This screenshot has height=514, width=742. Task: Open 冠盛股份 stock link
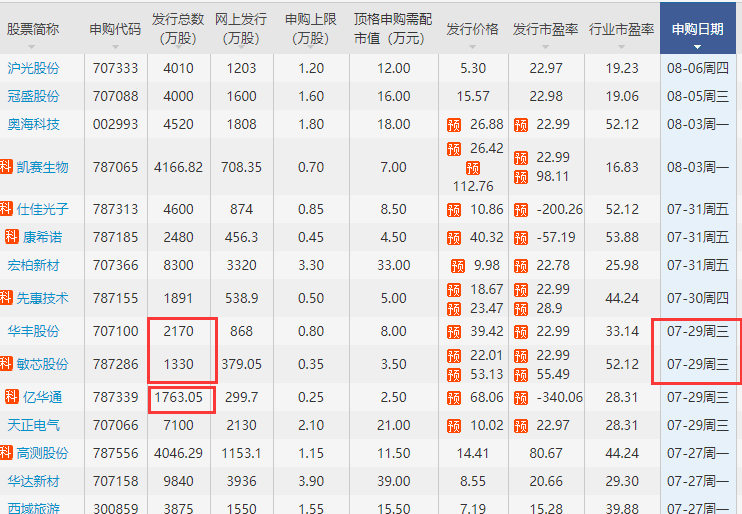coord(33,96)
